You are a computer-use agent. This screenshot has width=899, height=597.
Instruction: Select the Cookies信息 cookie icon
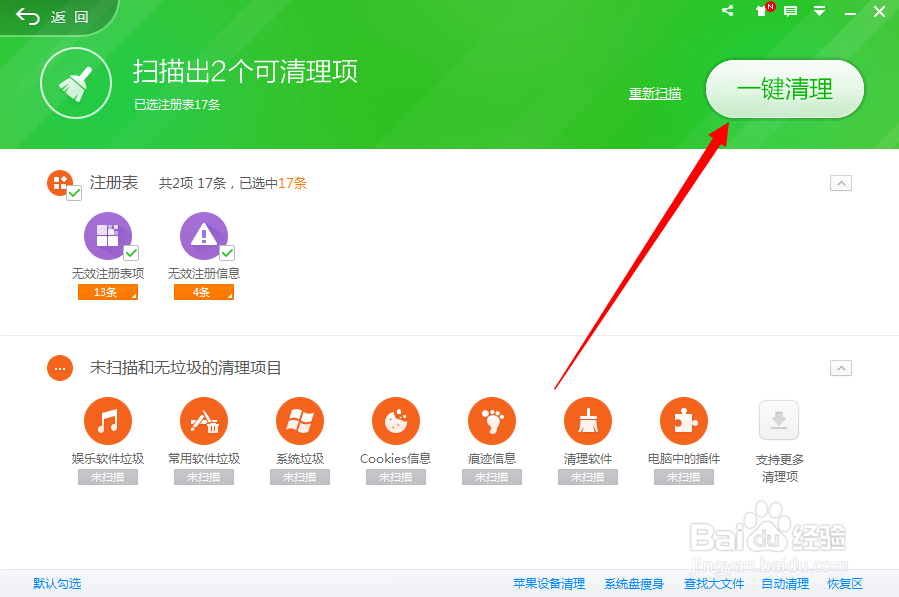pos(396,421)
